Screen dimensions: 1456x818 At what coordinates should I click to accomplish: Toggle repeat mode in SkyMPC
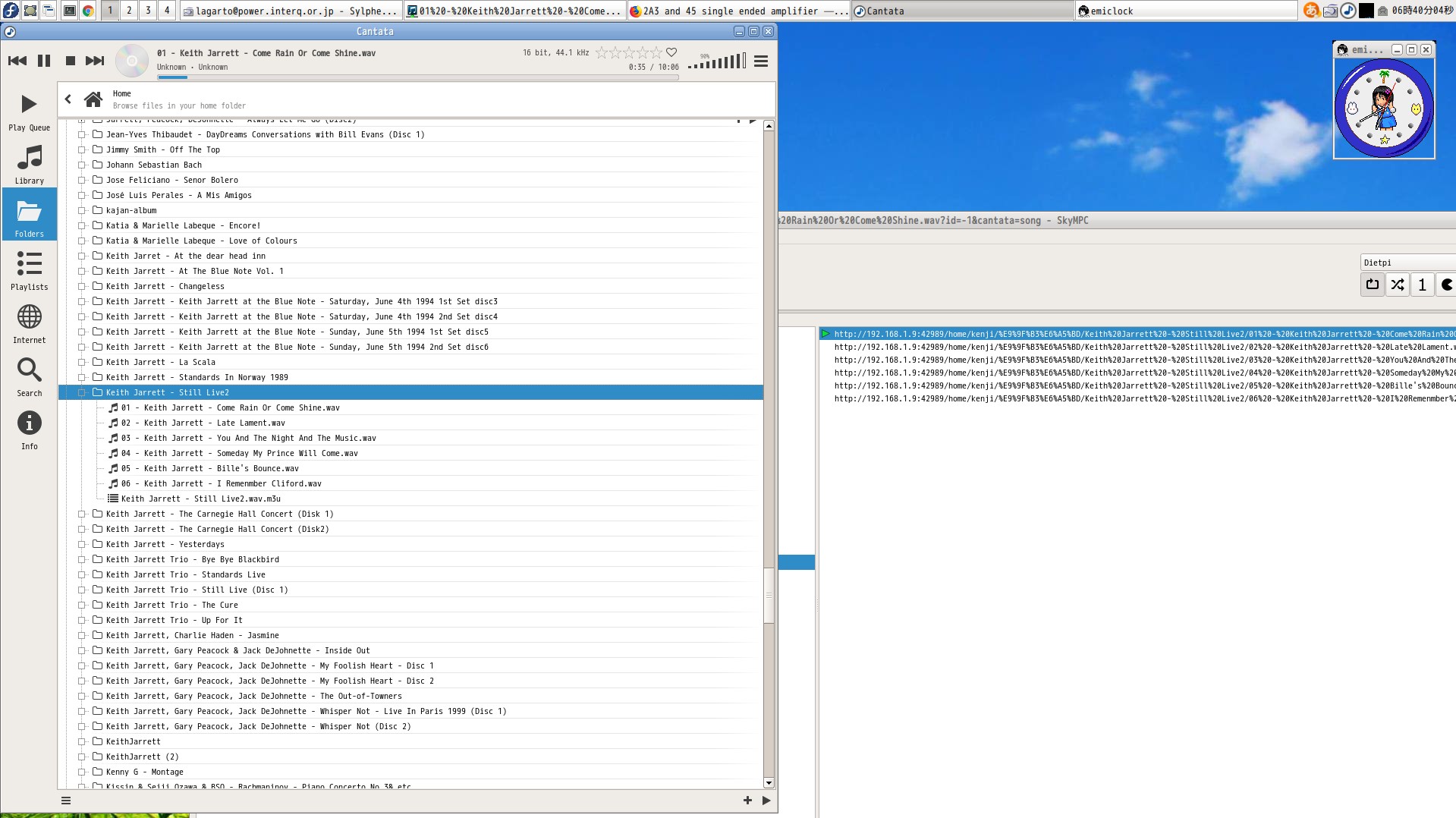(1373, 285)
